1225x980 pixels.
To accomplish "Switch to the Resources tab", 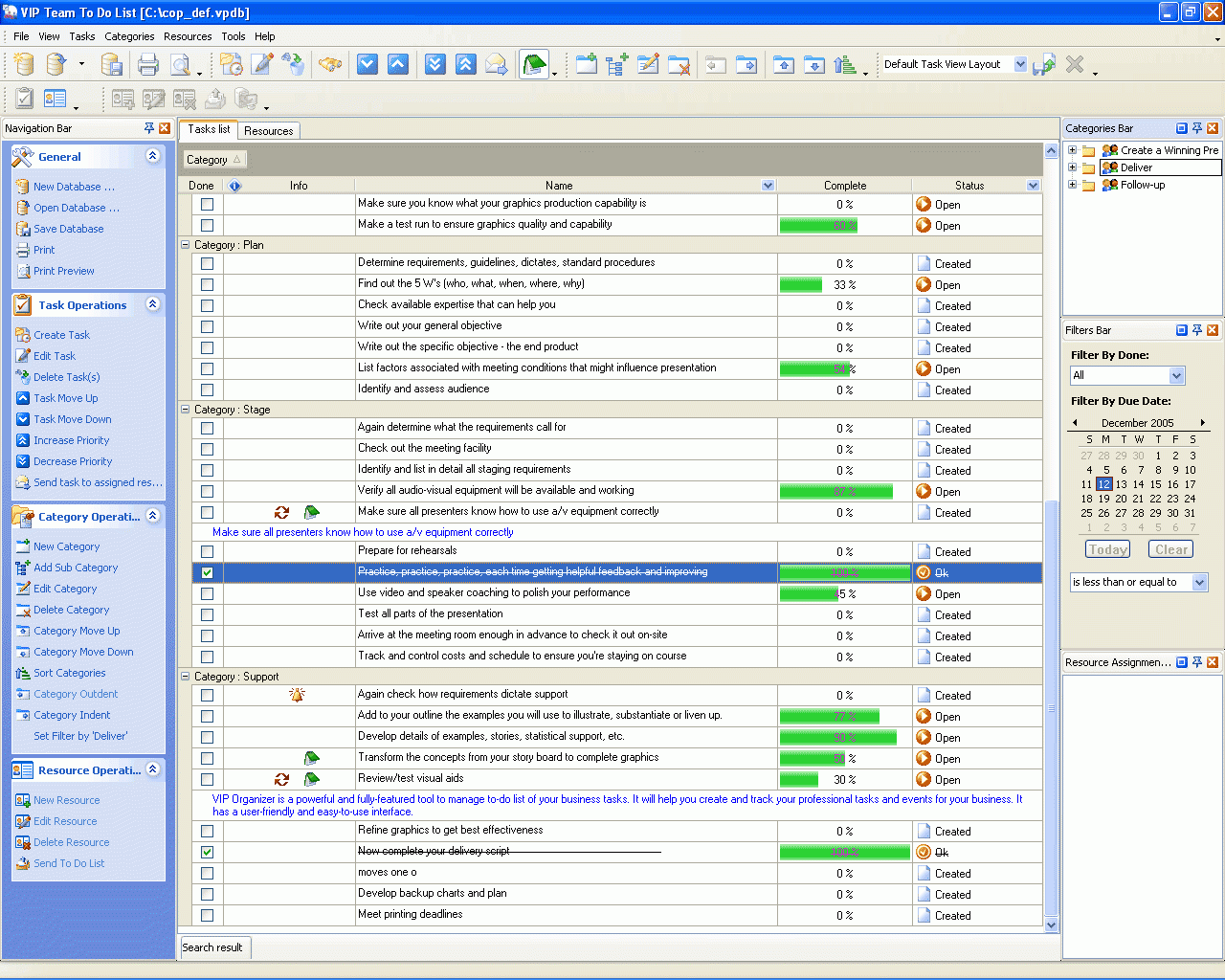I will pyautogui.click(x=269, y=130).
